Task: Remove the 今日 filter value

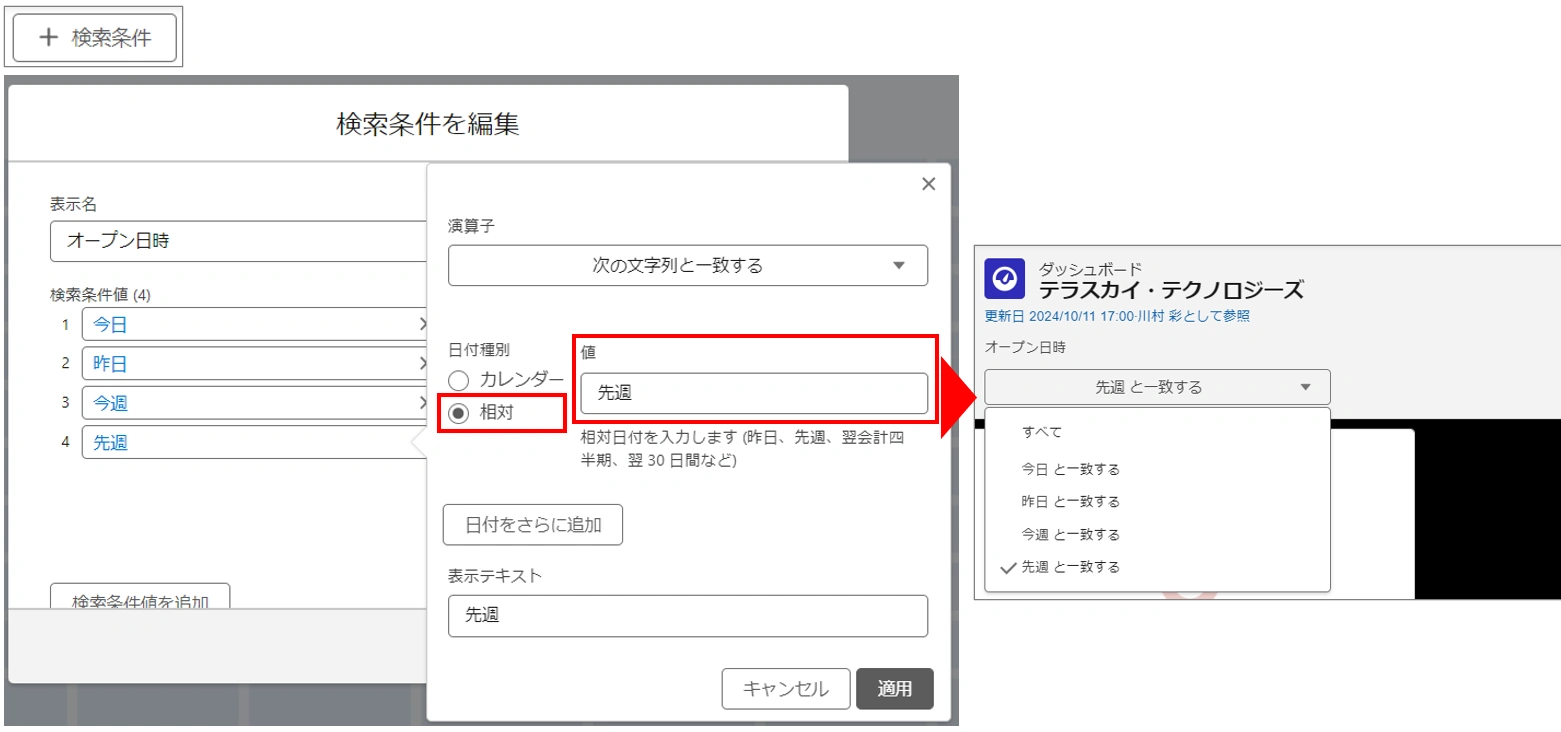Action: click(422, 324)
